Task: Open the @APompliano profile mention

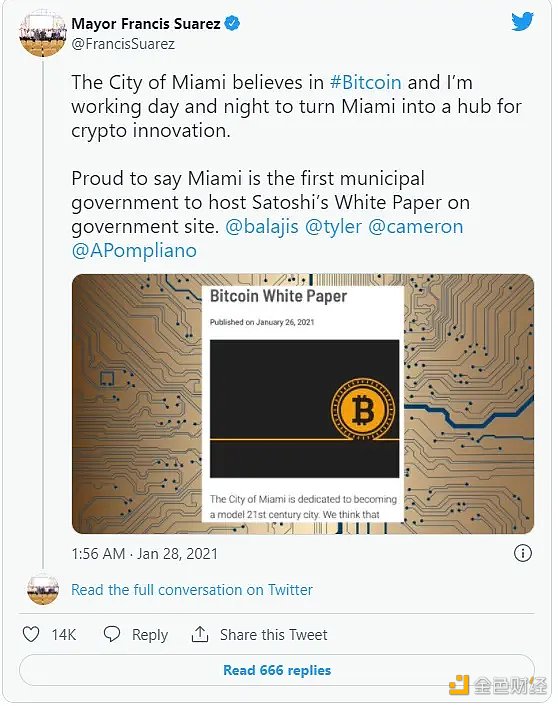Action: tap(134, 251)
